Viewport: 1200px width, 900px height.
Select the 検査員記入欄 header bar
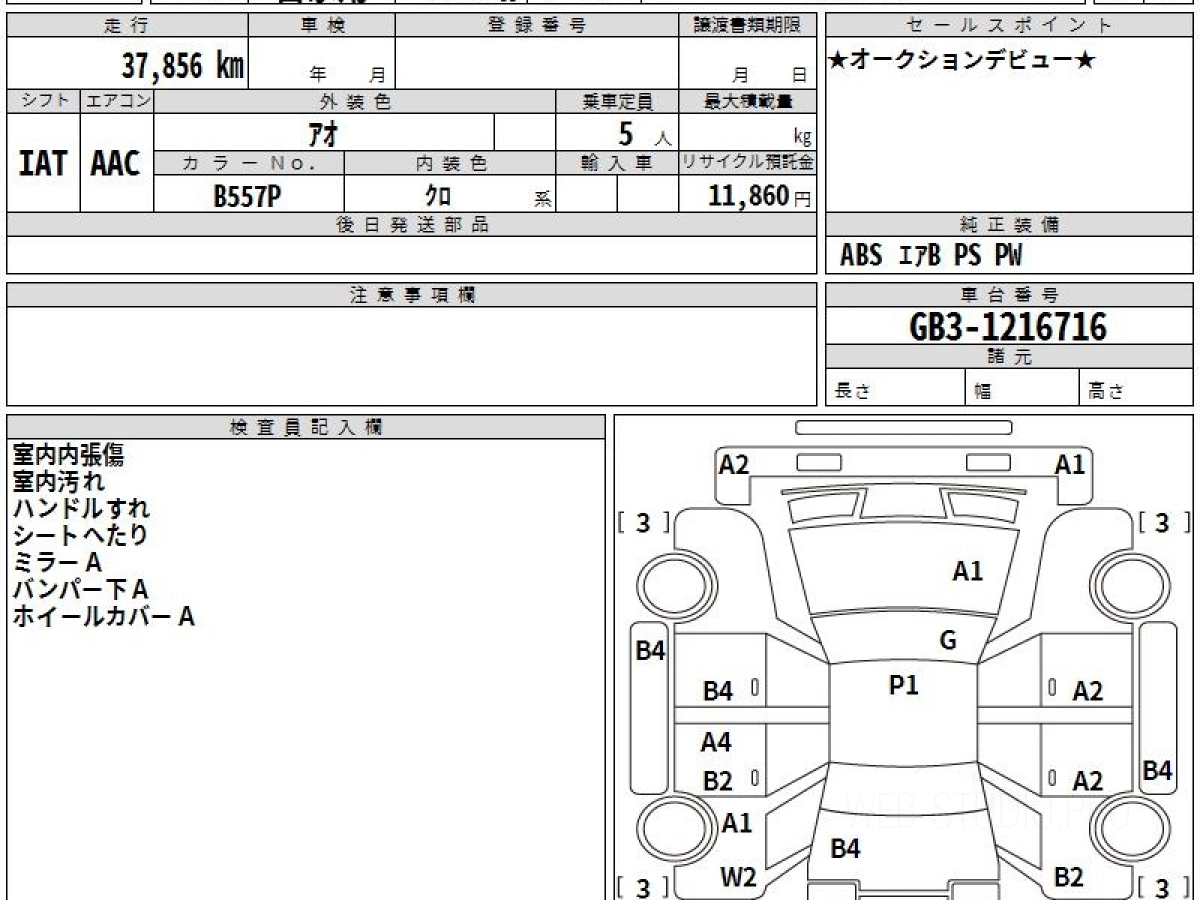306,427
